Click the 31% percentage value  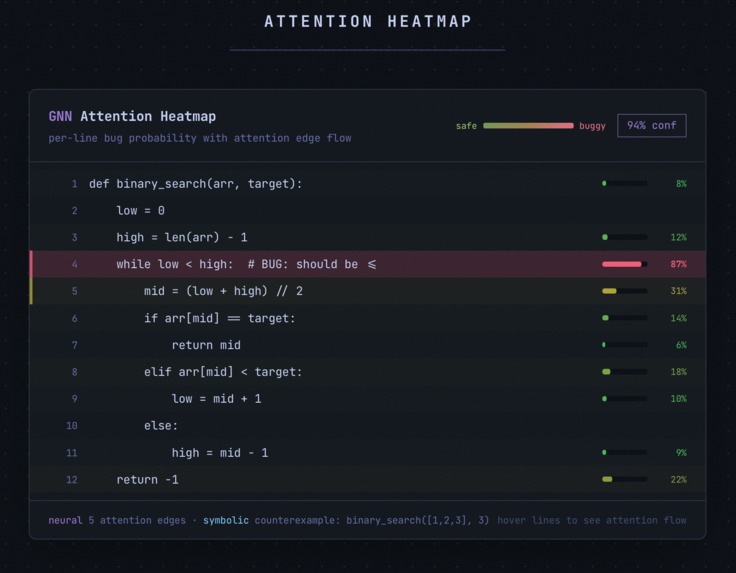coord(678,291)
